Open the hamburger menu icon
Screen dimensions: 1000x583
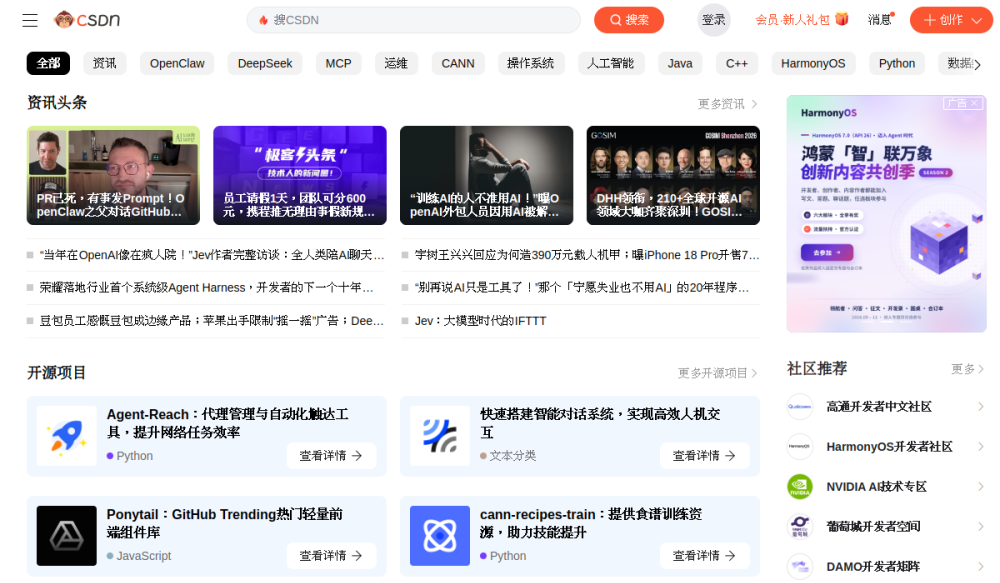(30, 20)
